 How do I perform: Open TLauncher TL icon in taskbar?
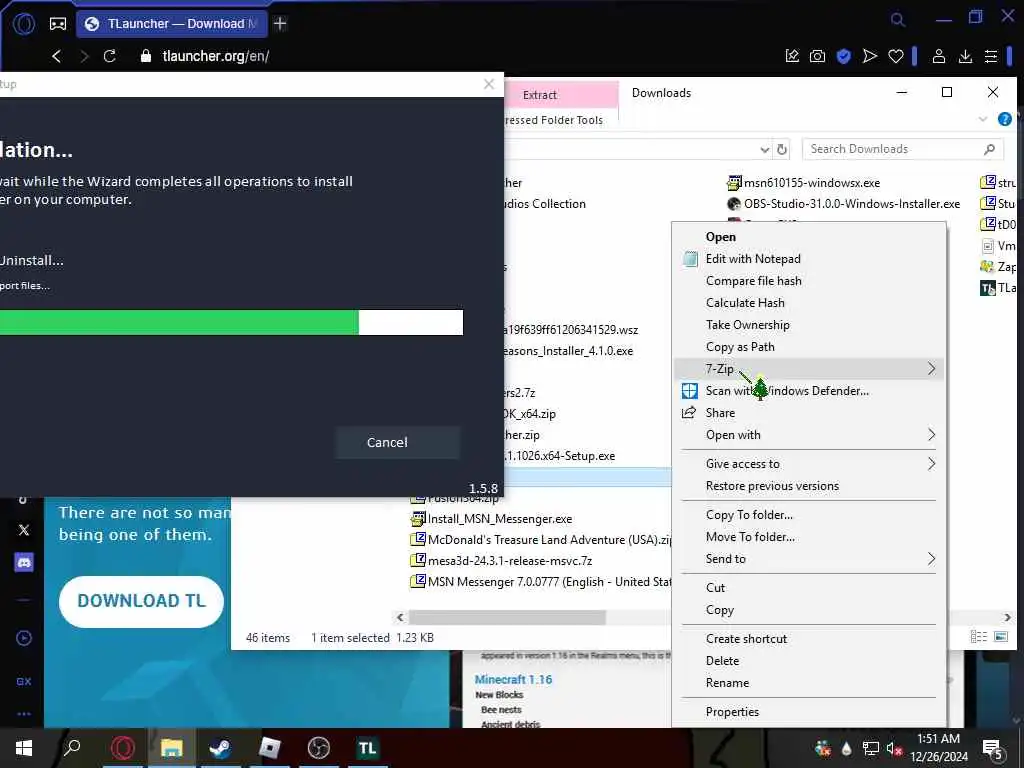coord(367,748)
